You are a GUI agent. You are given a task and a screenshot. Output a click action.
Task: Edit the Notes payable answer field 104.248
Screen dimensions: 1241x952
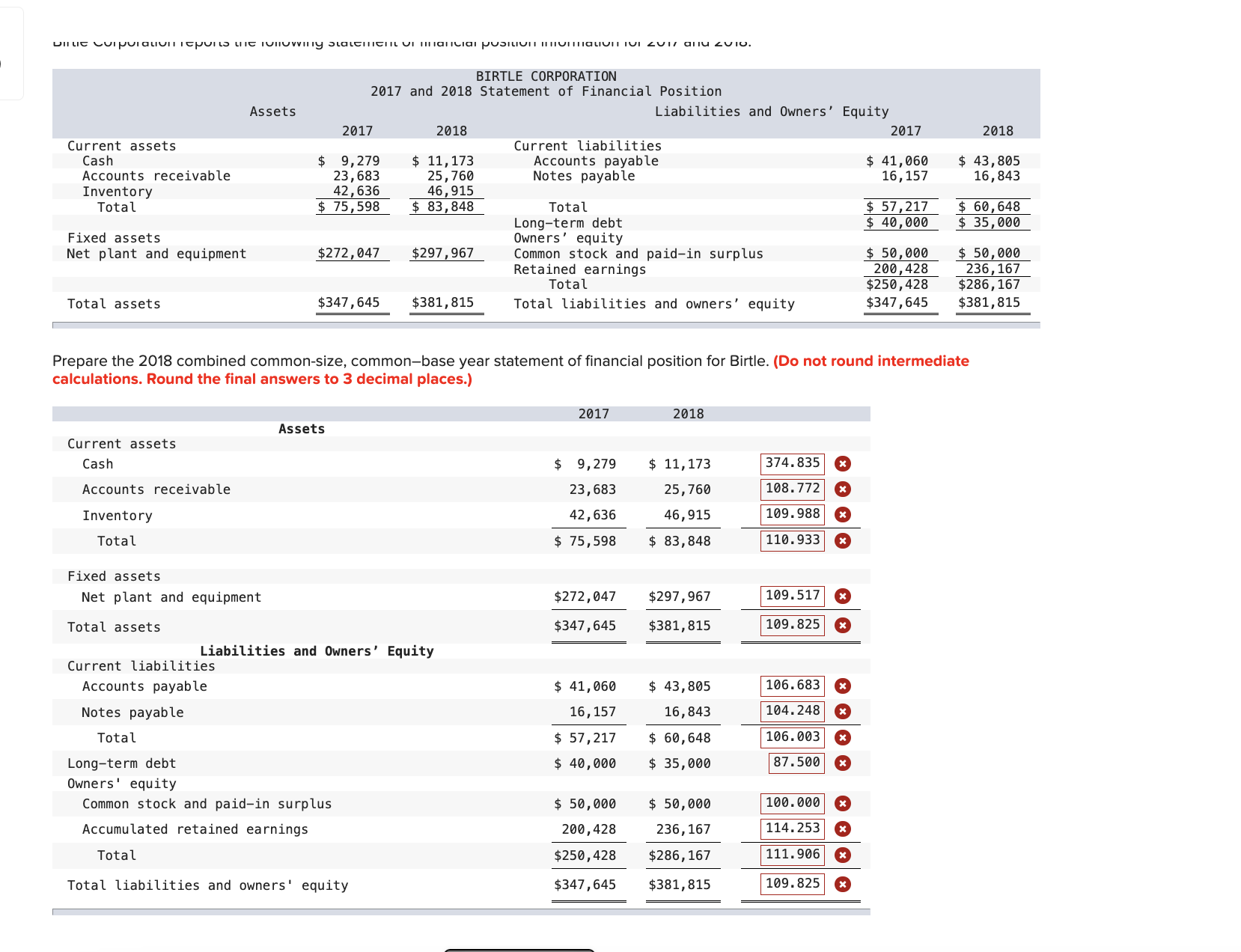tap(793, 711)
